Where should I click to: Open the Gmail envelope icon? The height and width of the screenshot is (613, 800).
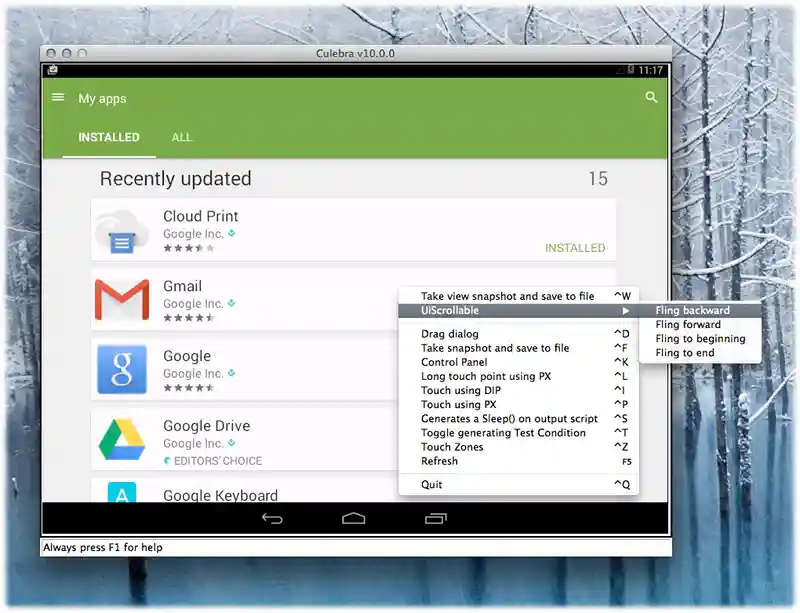122,300
